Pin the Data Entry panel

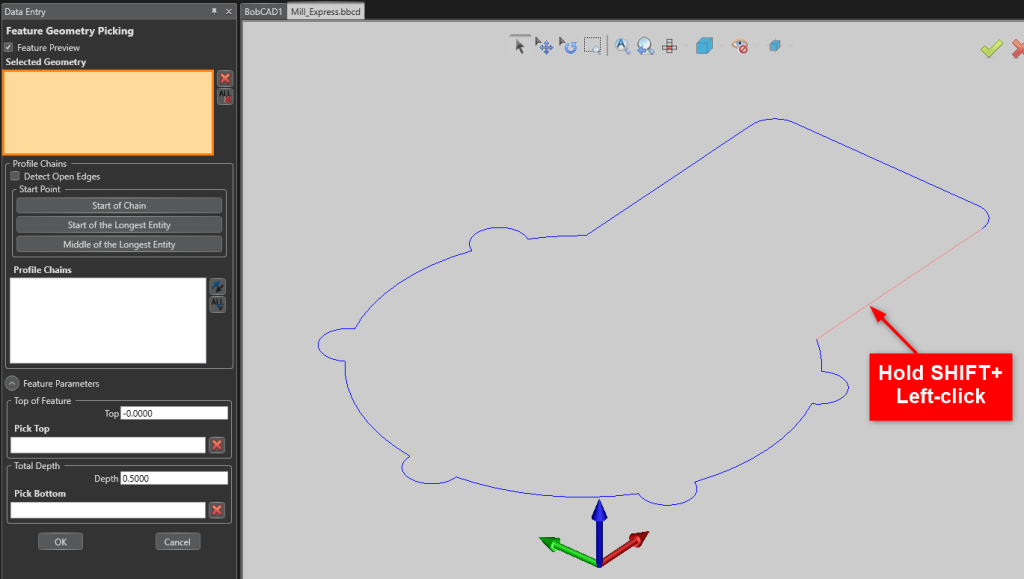pos(213,11)
